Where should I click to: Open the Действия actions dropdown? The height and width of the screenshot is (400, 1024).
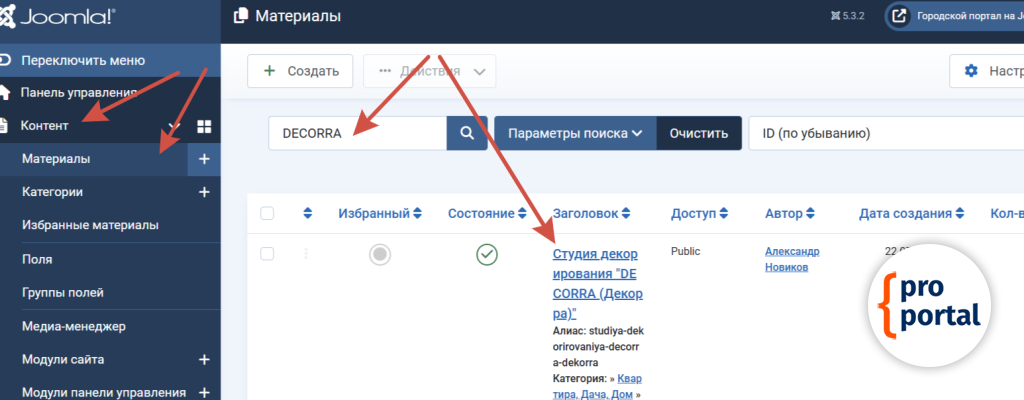pyautogui.click(x=430, y=71)
